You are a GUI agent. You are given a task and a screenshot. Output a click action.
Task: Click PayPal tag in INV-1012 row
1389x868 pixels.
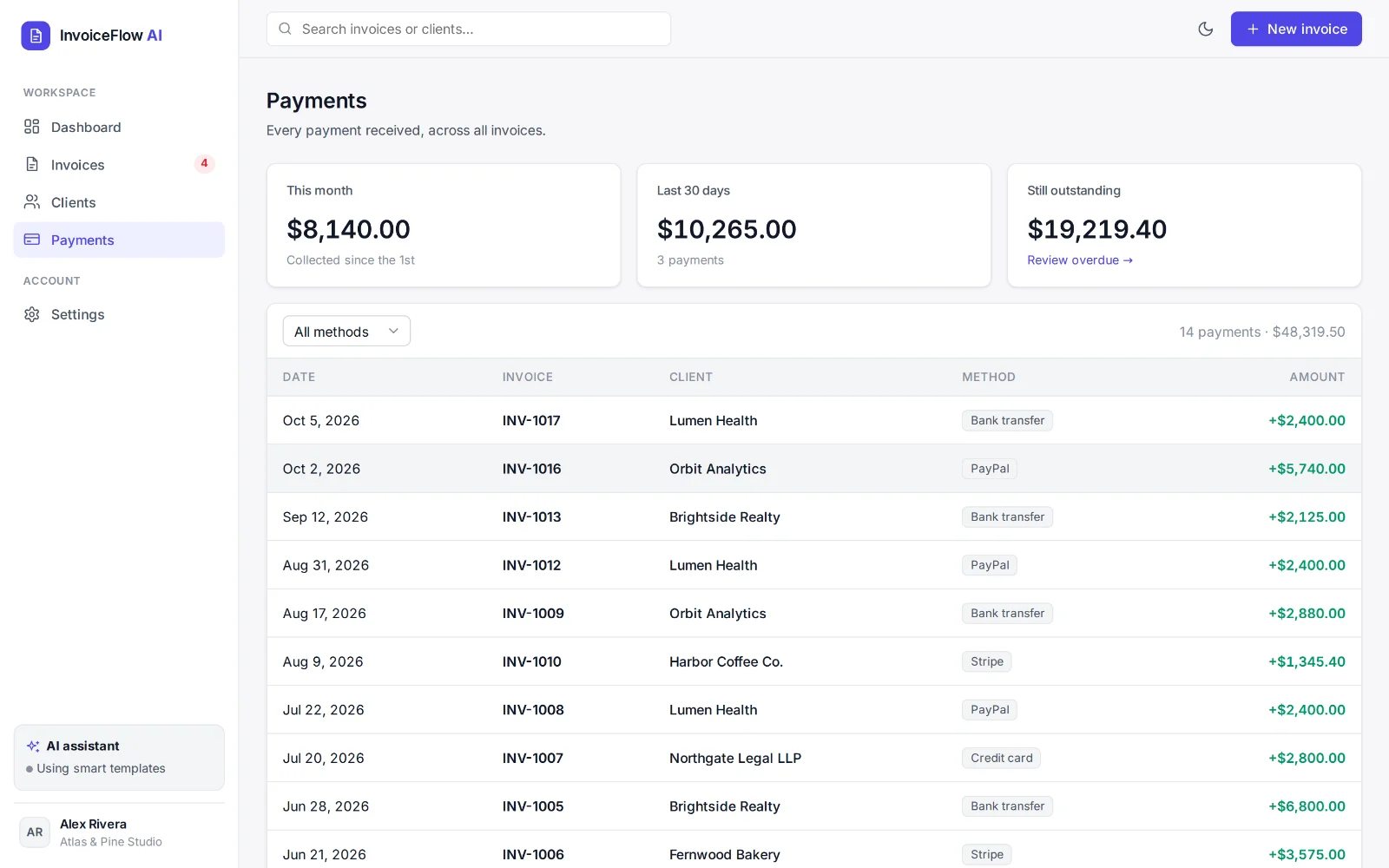click(990, 565)
